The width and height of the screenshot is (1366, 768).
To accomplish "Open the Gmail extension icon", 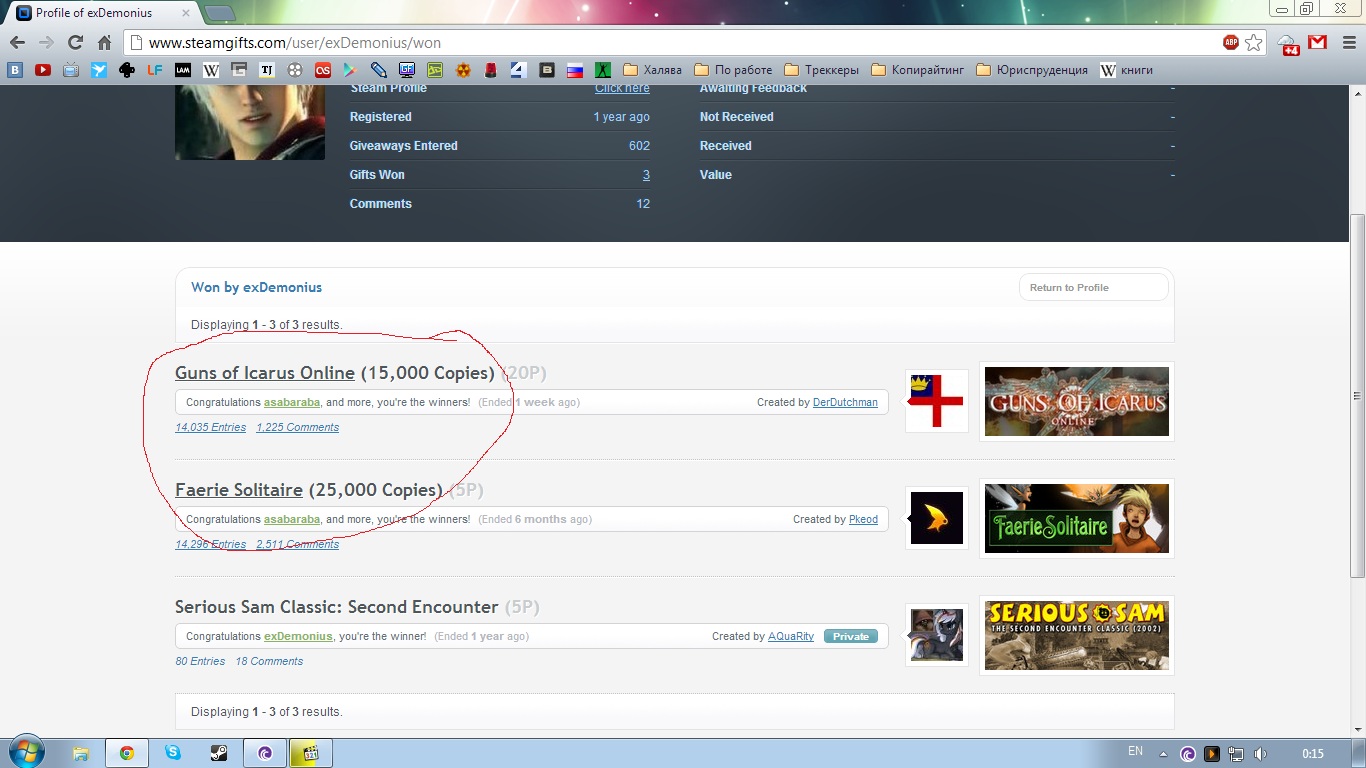I will coord(1318,43).
